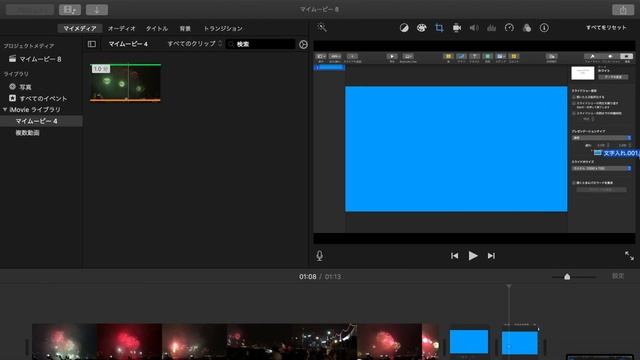Open the volume speaker adjustment

pos(474,28)
